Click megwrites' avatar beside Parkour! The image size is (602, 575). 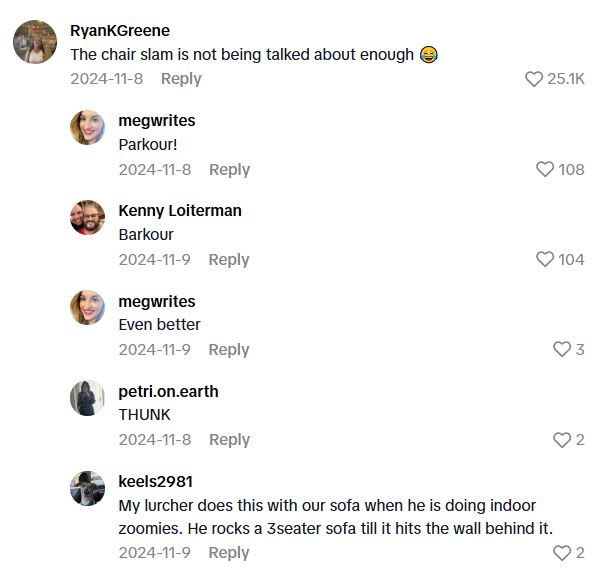tap(88, 128)
